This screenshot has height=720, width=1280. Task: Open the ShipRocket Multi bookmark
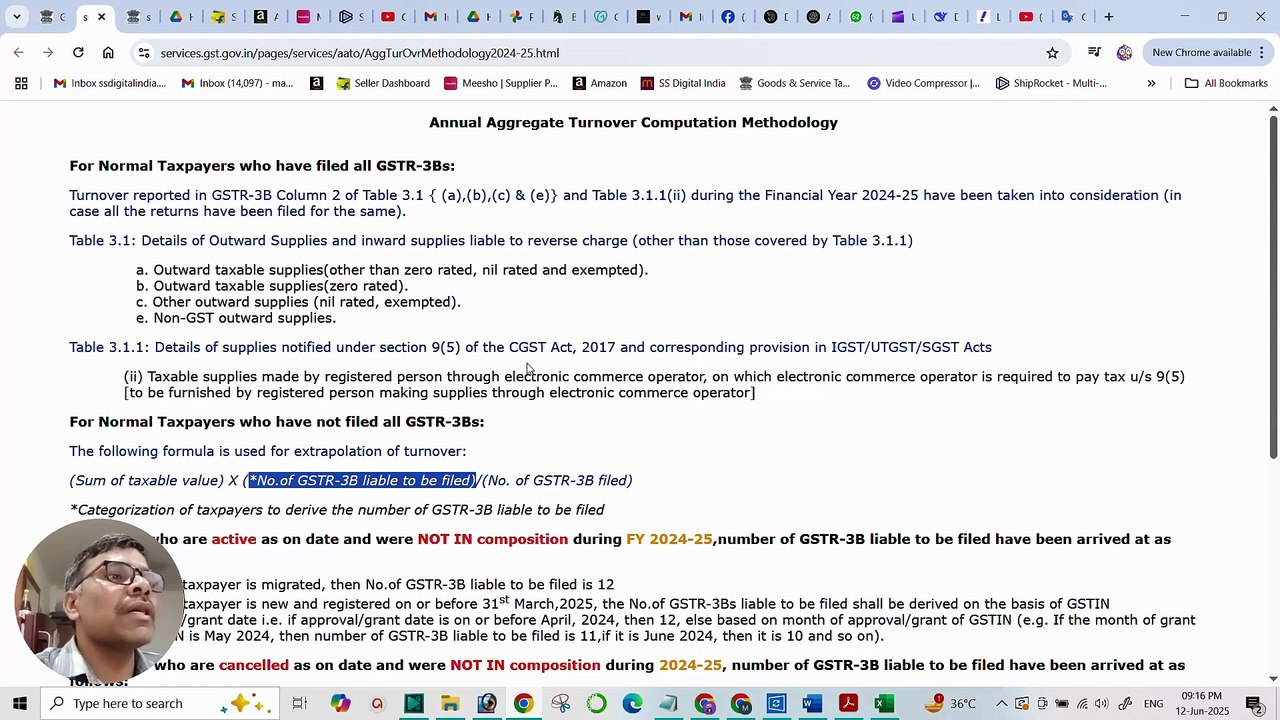[x=1051, y=83]
